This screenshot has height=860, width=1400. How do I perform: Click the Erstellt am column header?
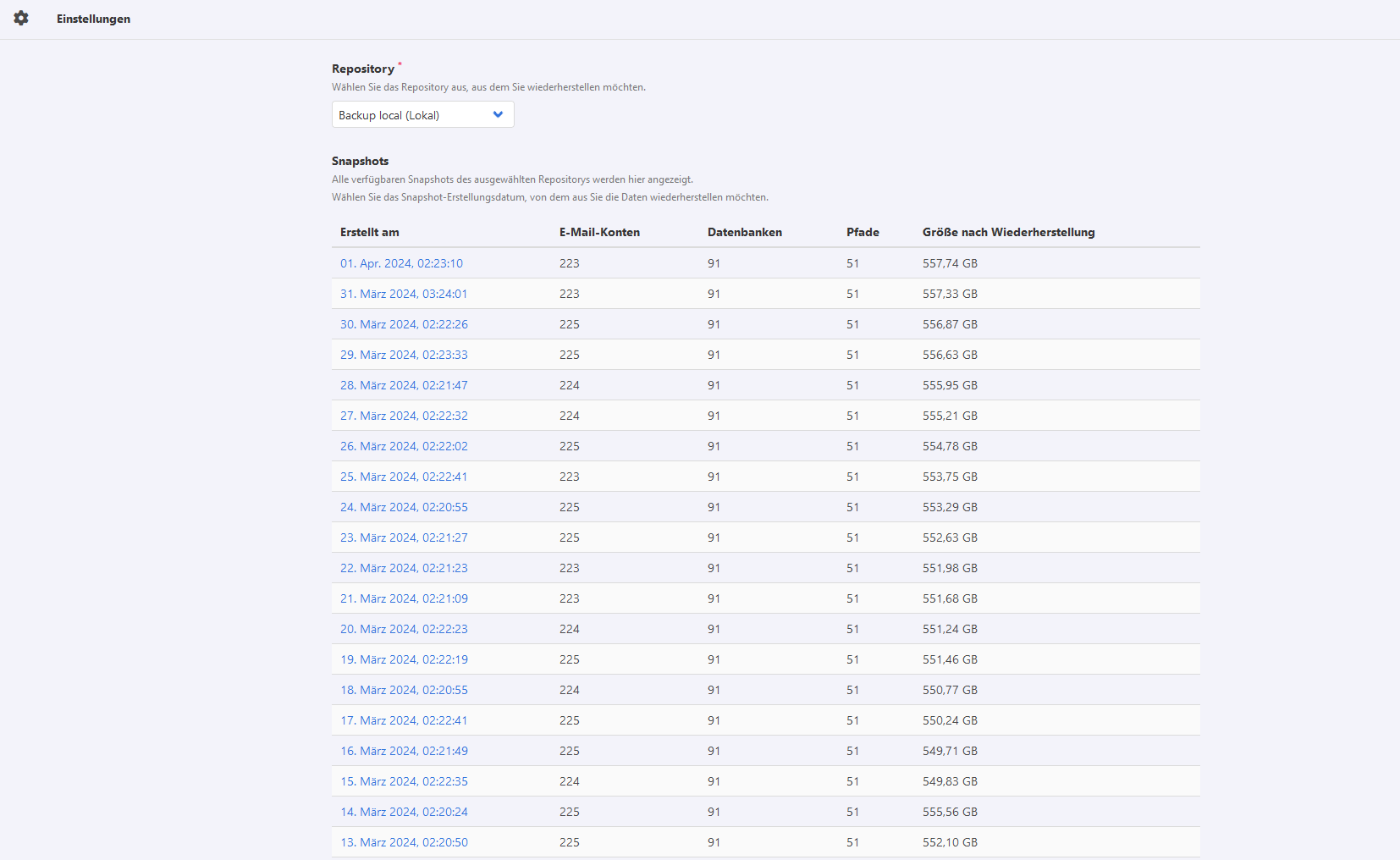[370, 232]
